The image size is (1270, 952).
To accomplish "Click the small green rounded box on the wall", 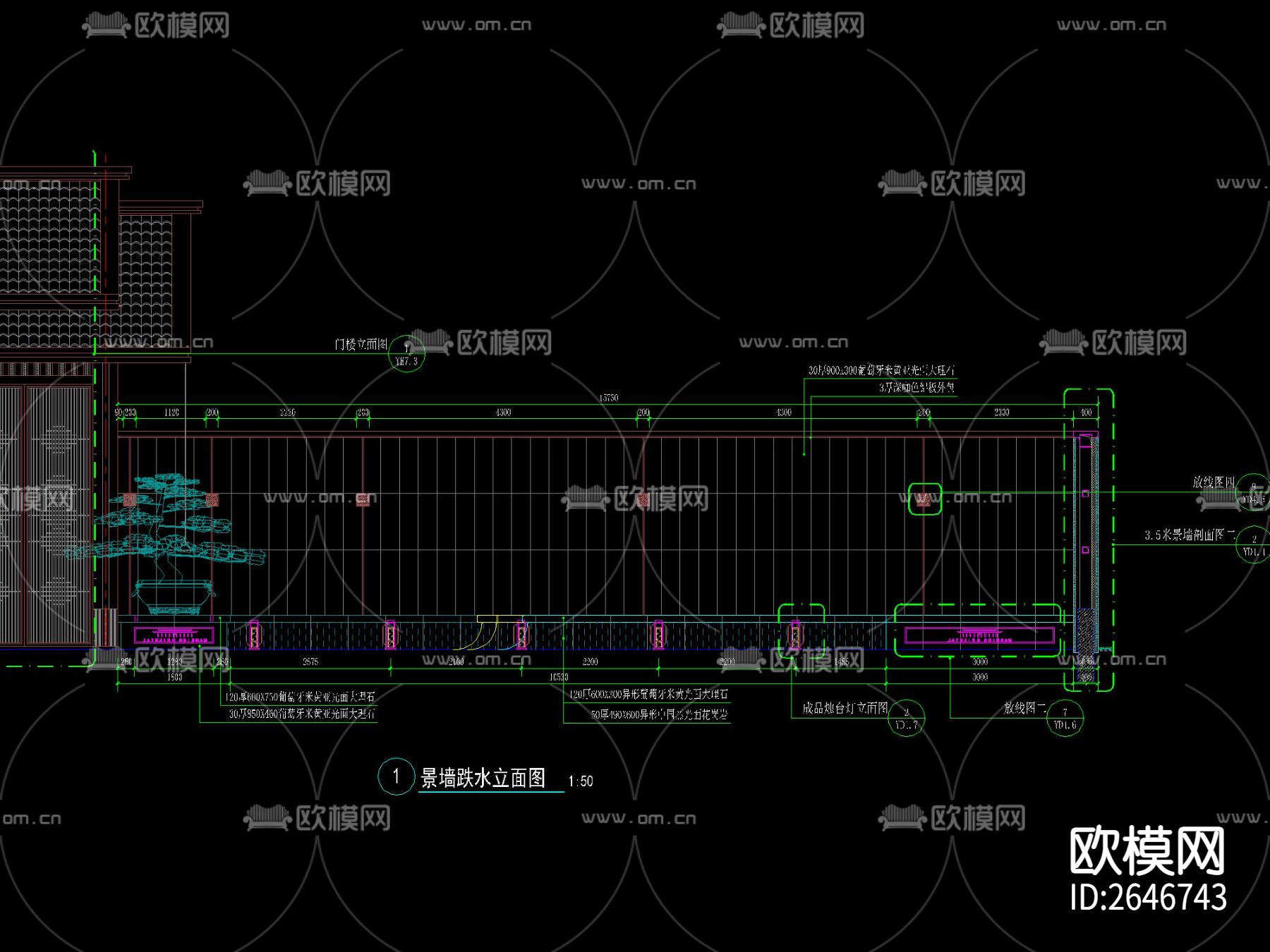I will tap(924, 499).
